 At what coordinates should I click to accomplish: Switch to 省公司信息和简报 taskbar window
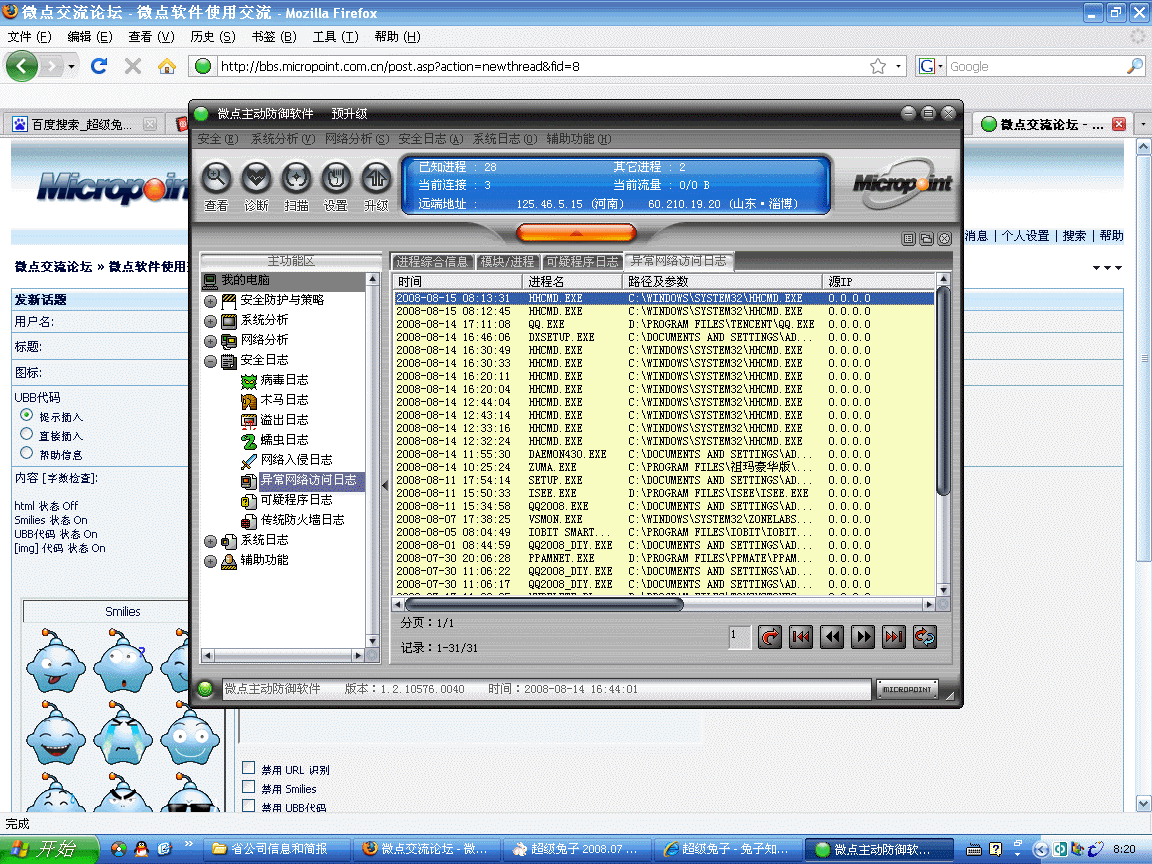tap(276, 849)
